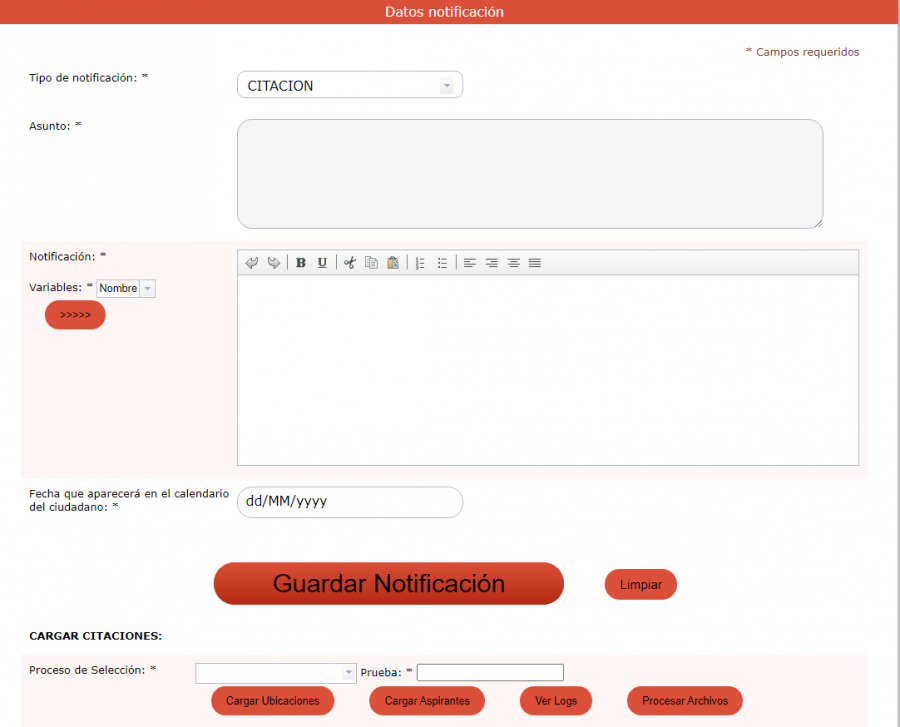Viewport: 900px width, 727px height.
Task: Focus the calendar date field dd/MM/yyyy
Action: pos(349,502)
